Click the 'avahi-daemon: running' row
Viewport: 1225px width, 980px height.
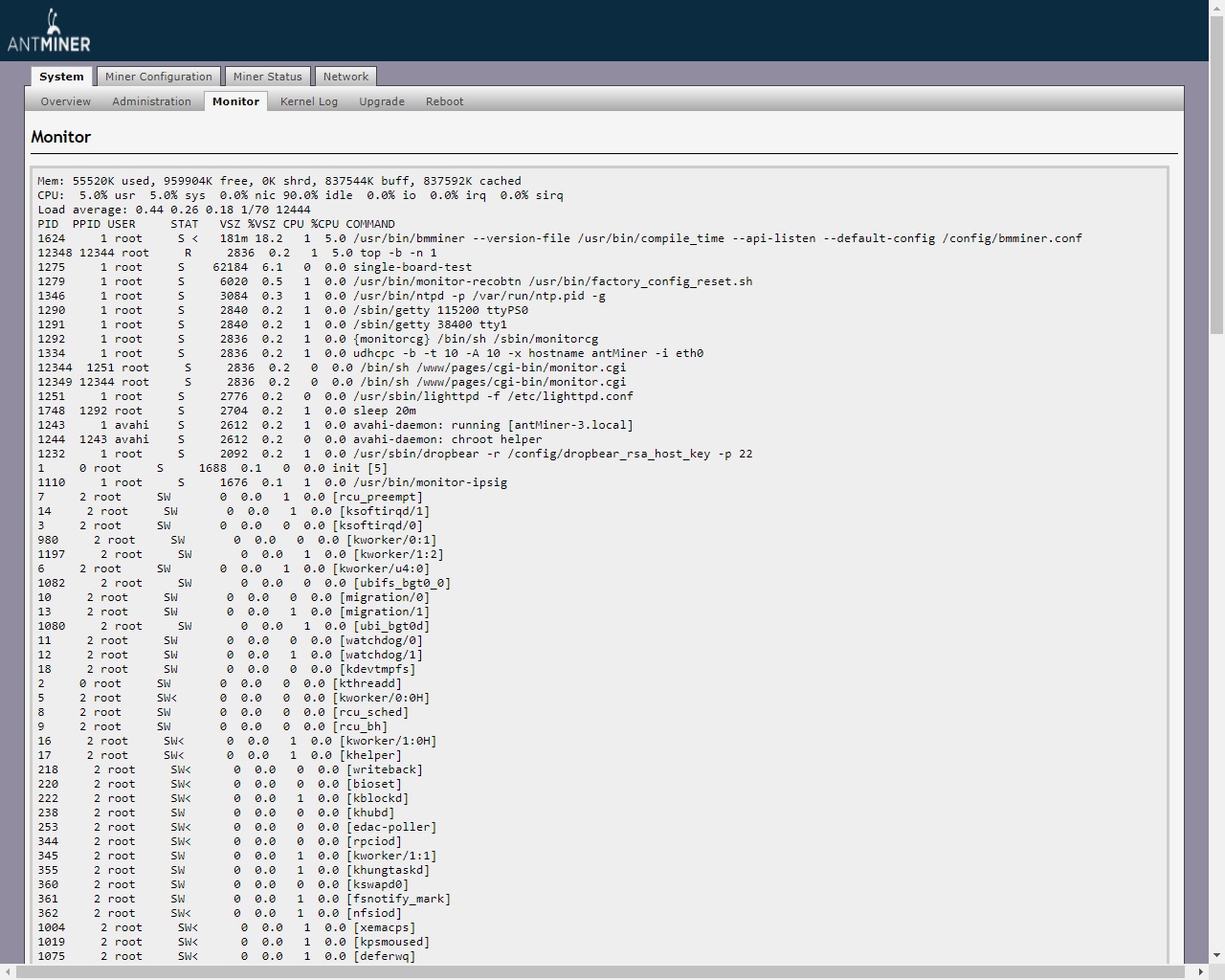tap(336, 425)
